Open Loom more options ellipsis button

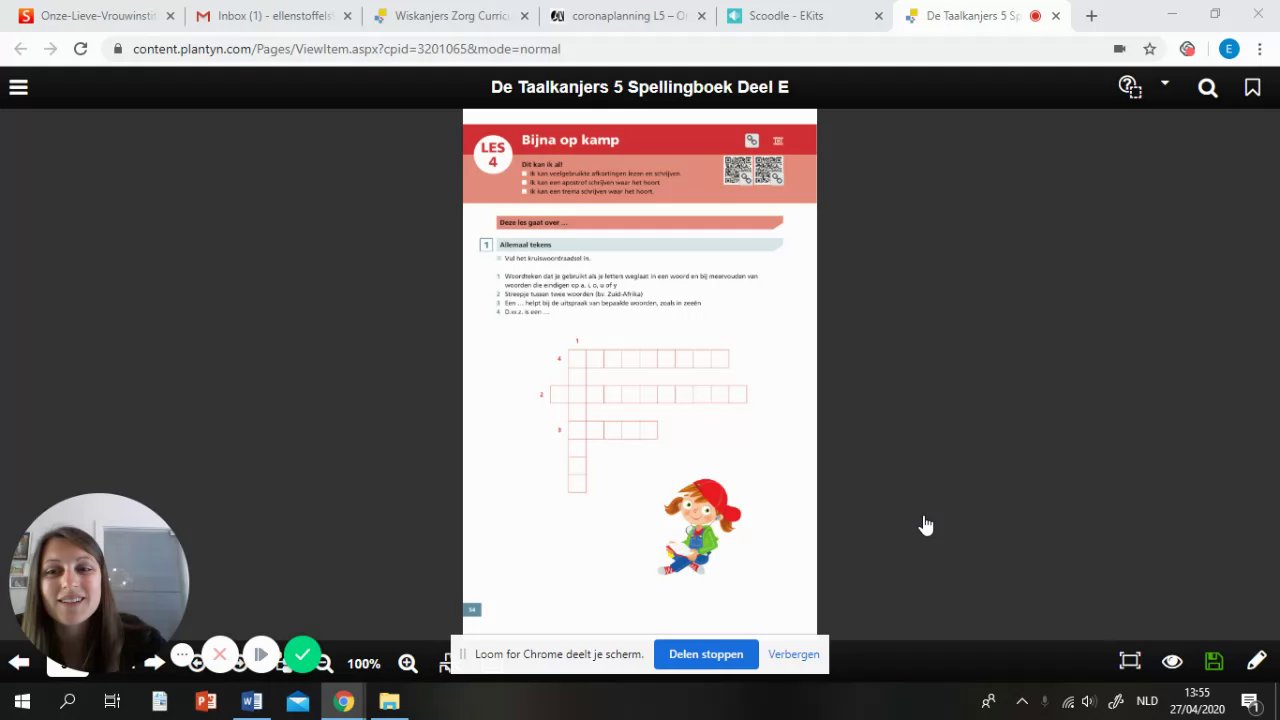(182, 655)
